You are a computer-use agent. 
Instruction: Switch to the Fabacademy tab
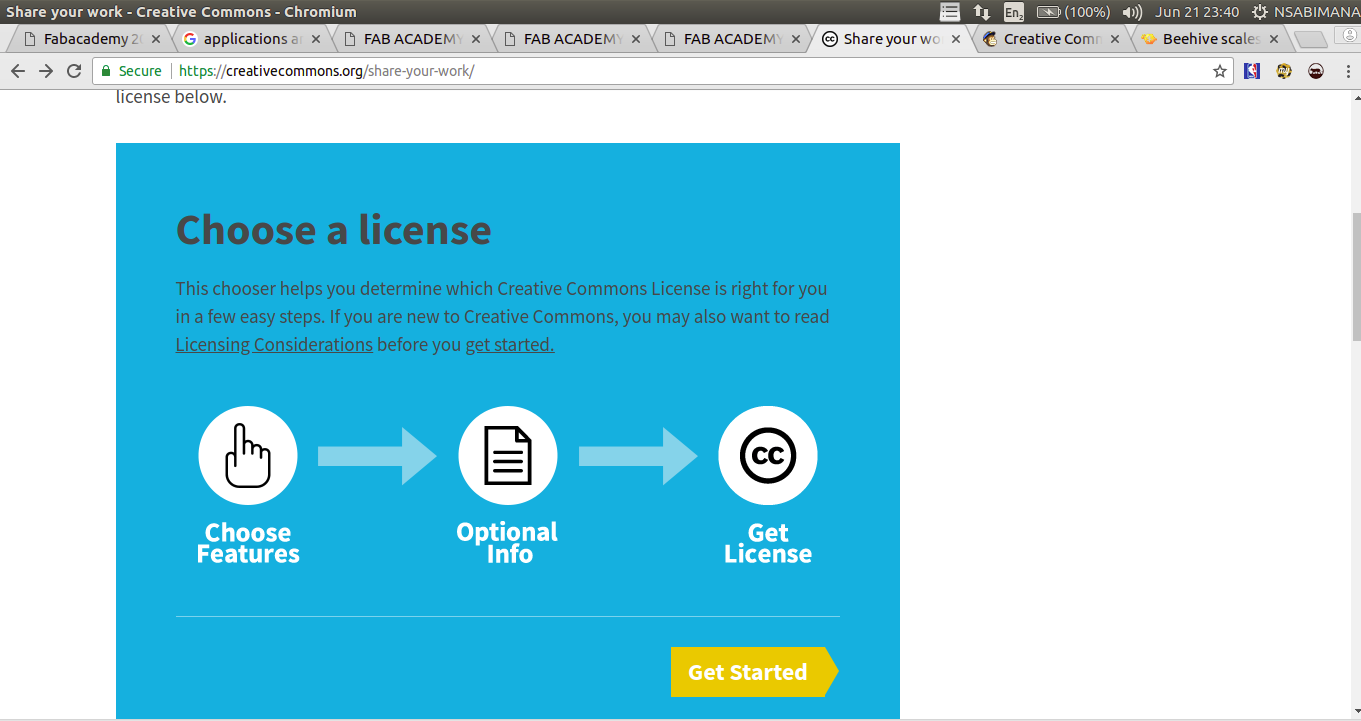click(92, 39)
